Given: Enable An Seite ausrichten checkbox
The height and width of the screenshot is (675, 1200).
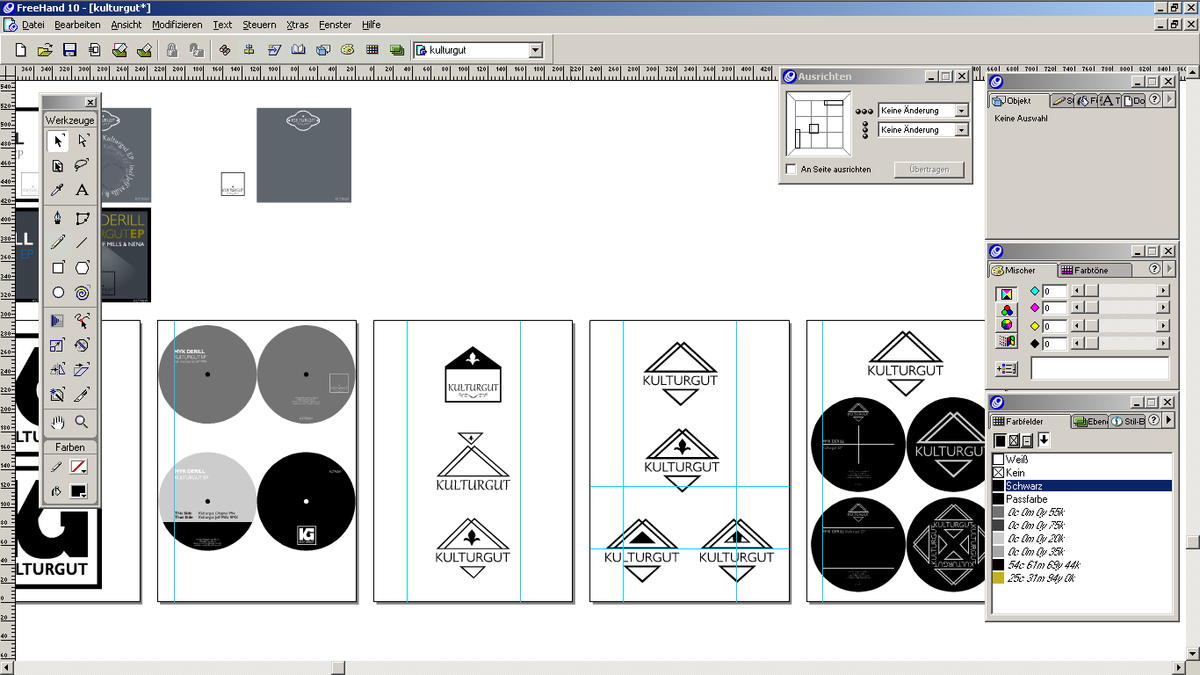Looking at the screenshot, I should pos(792,170).
